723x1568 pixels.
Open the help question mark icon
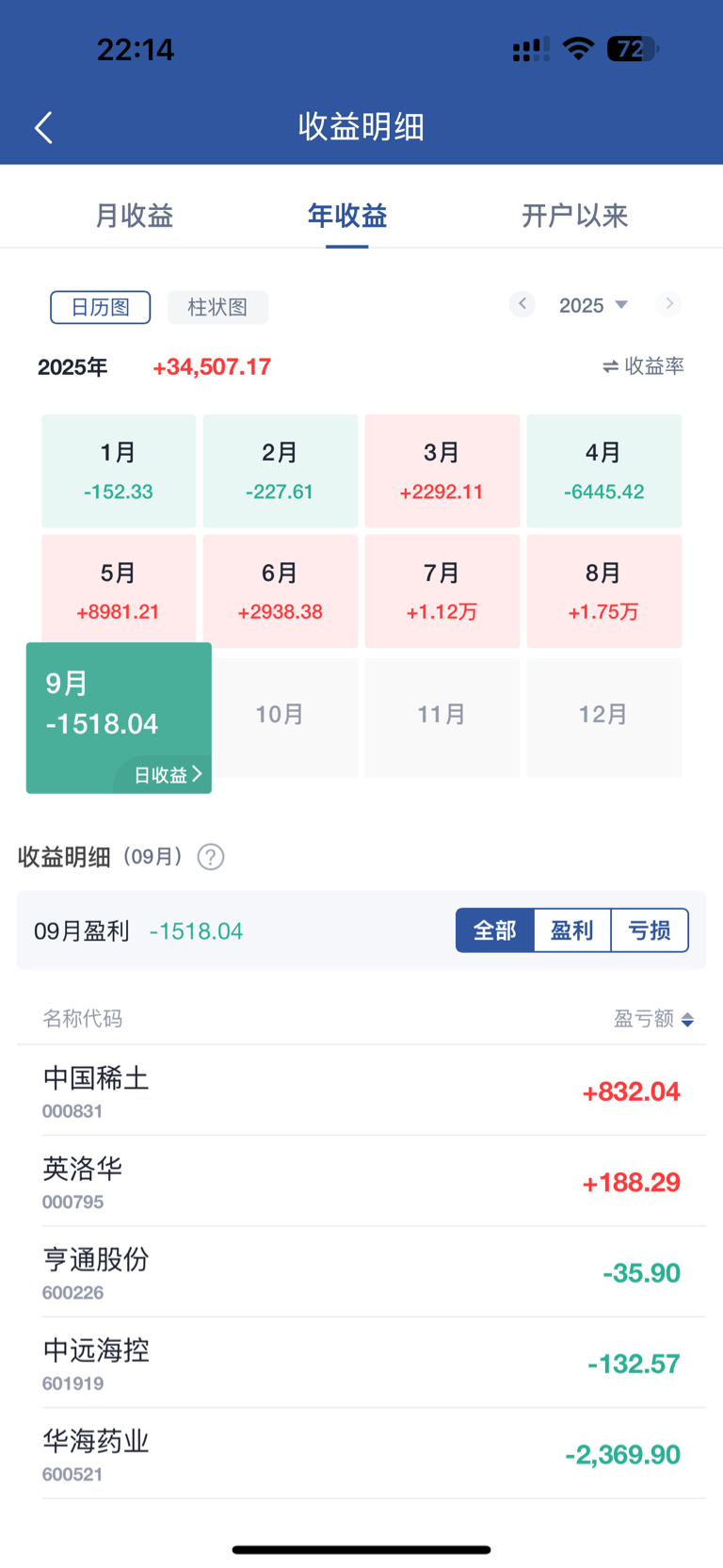[x=211, y=857]
